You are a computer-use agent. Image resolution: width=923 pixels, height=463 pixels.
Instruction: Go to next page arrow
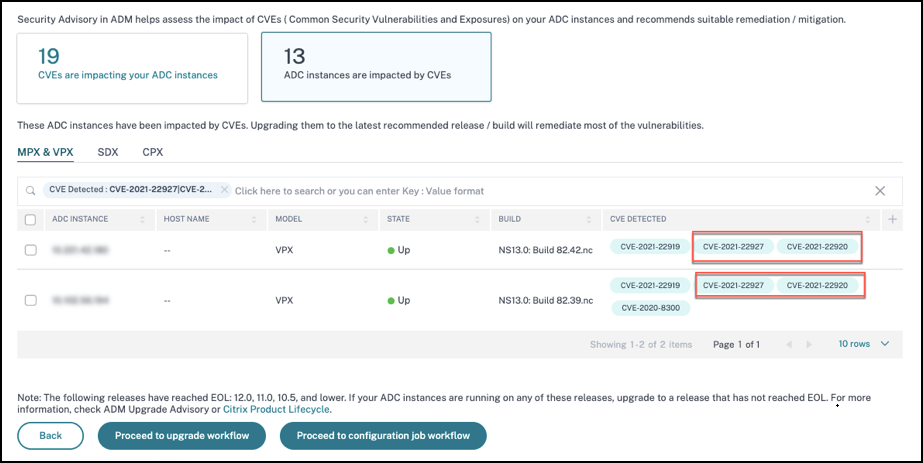pyautogui.click(x=809, y=344)
